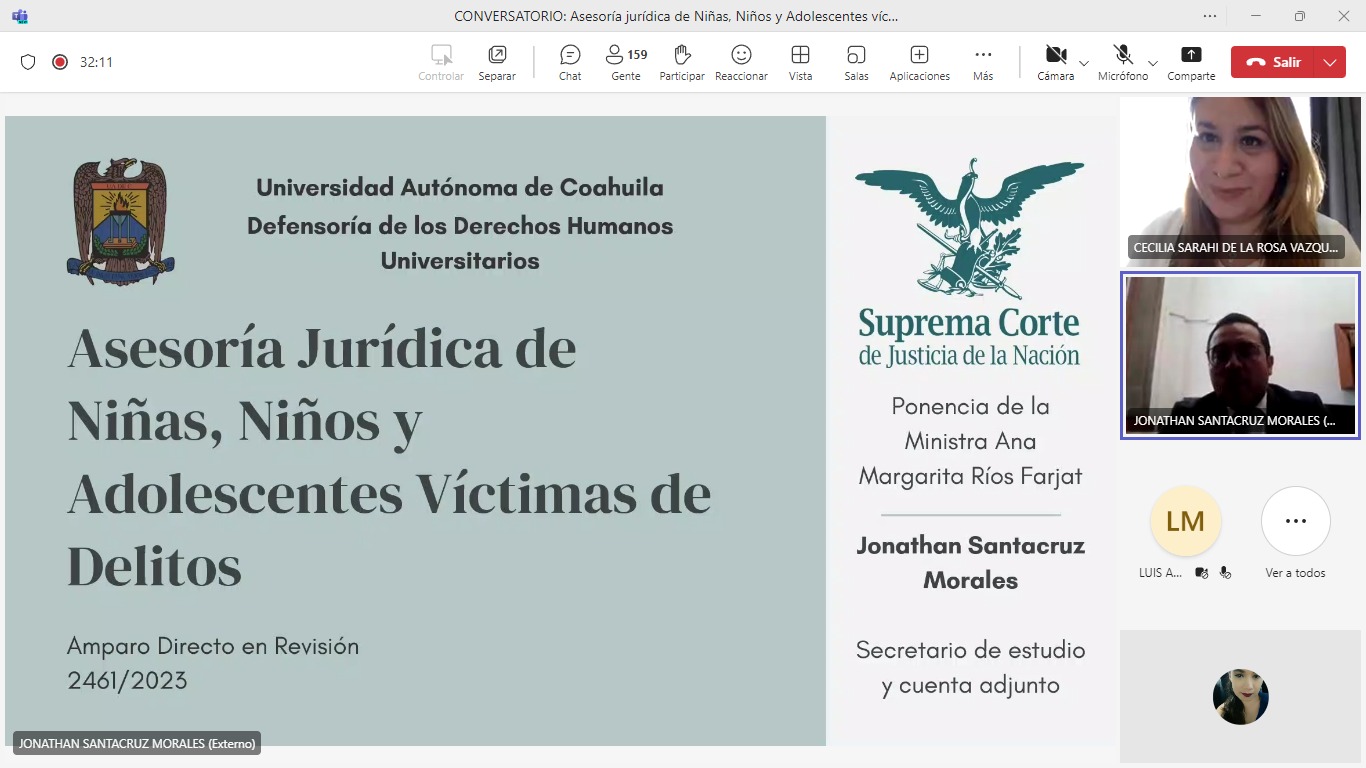Unmute the Micrófono
The image size is (1366, 768).
pyautogui.click(x=1123, y=62)
